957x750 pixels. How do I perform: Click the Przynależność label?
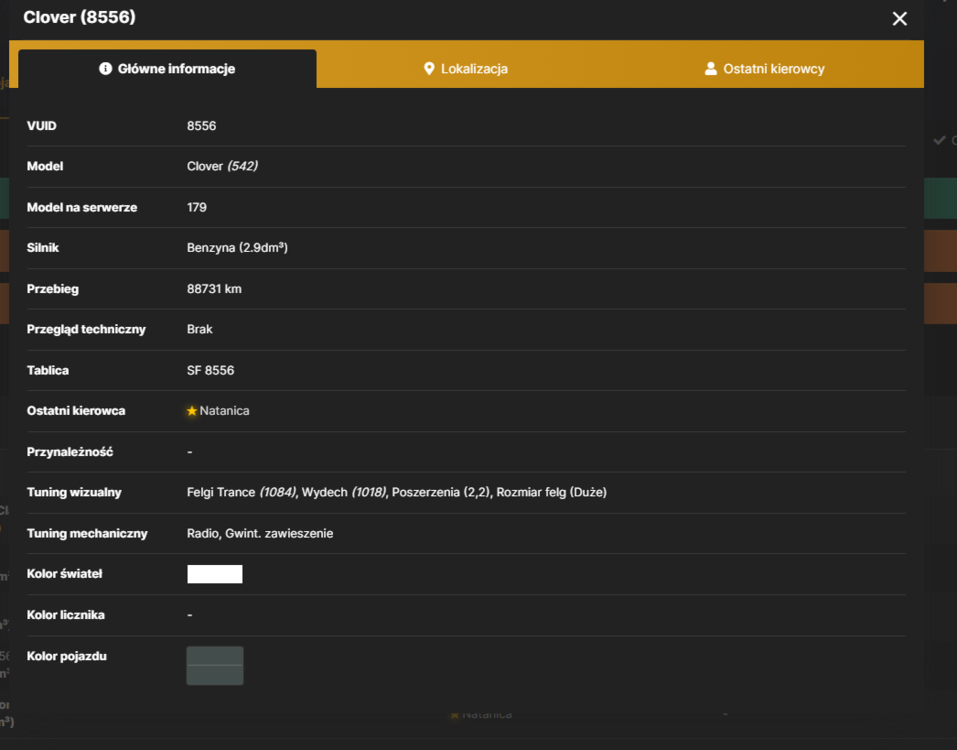click(x=70, y=452)
